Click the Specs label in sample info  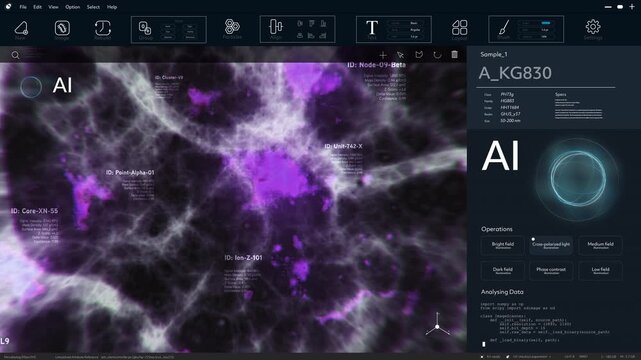[560, 95]
